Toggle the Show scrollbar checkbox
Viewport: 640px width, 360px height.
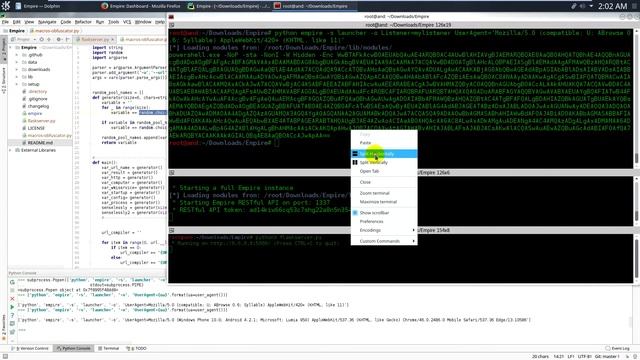tap(355, 213)
